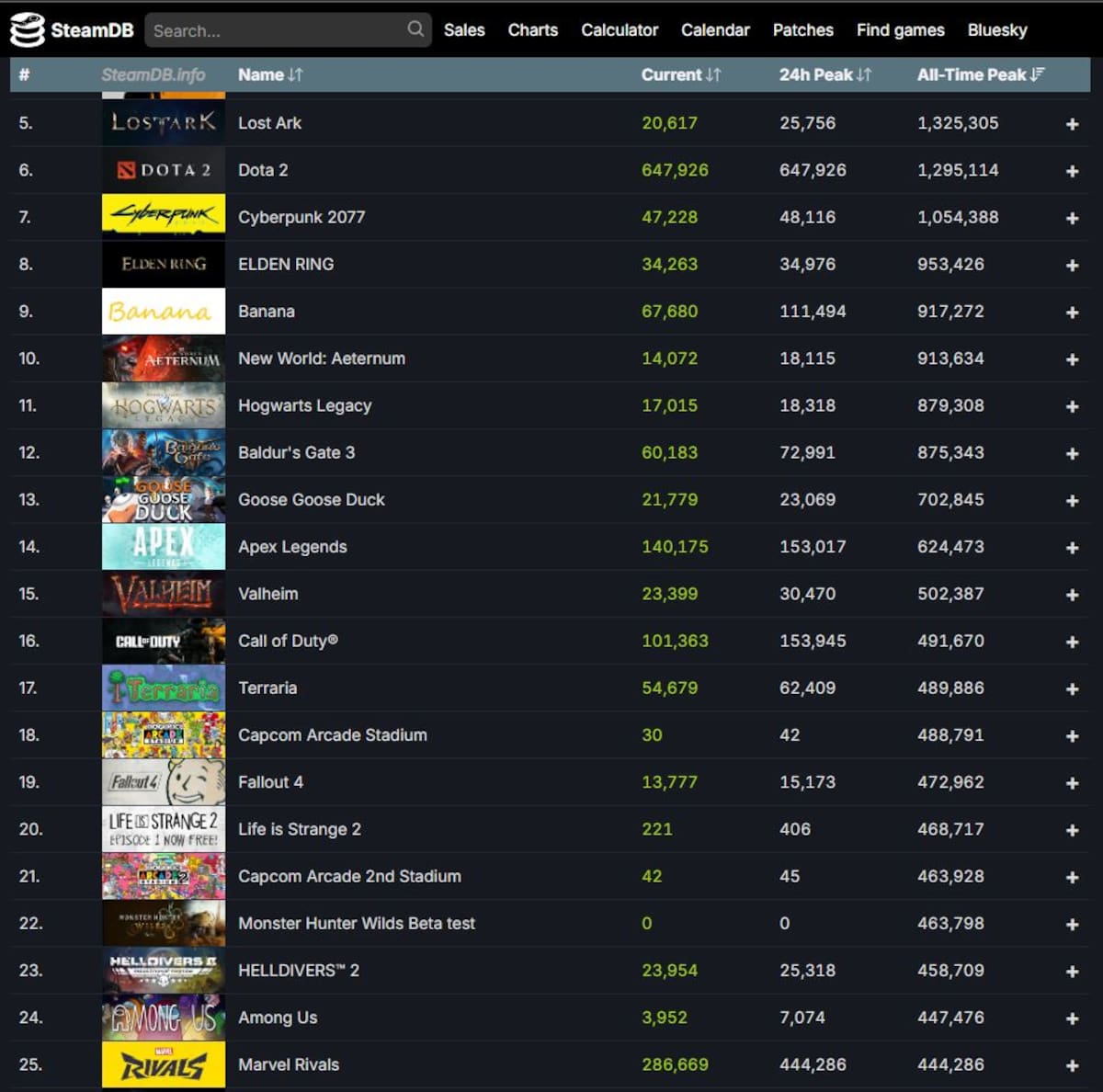Expand the Lost Ark row plus icon
The image size is (1103, 1092).
click(1072, 124)
